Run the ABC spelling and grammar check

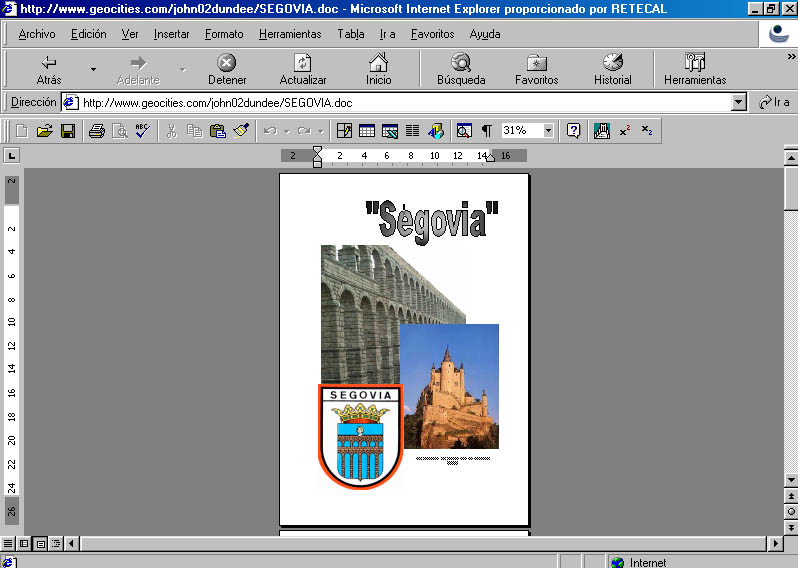click(x=142, y=131)
